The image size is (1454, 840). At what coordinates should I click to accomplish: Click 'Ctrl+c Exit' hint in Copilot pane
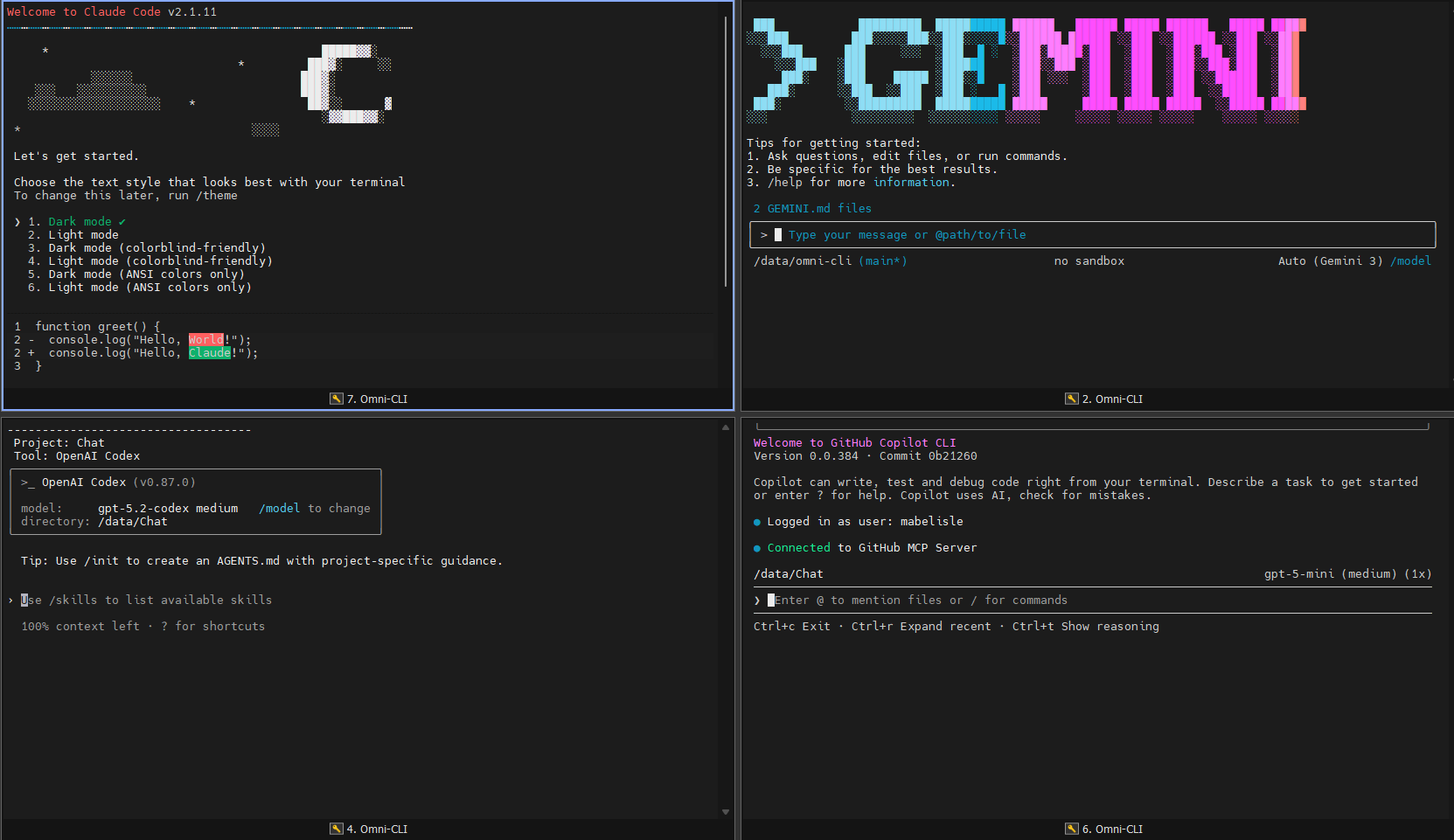[x=792, y=627]
